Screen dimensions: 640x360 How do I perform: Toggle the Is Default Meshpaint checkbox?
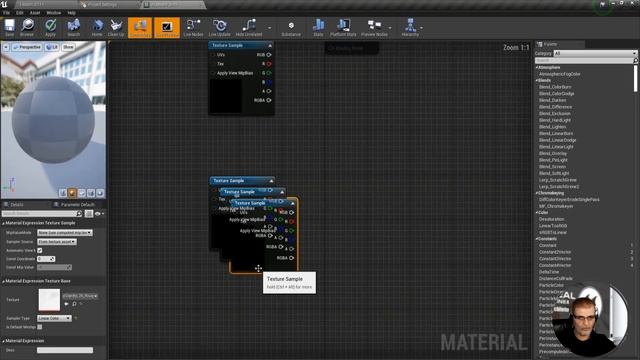tap(40, 327)
